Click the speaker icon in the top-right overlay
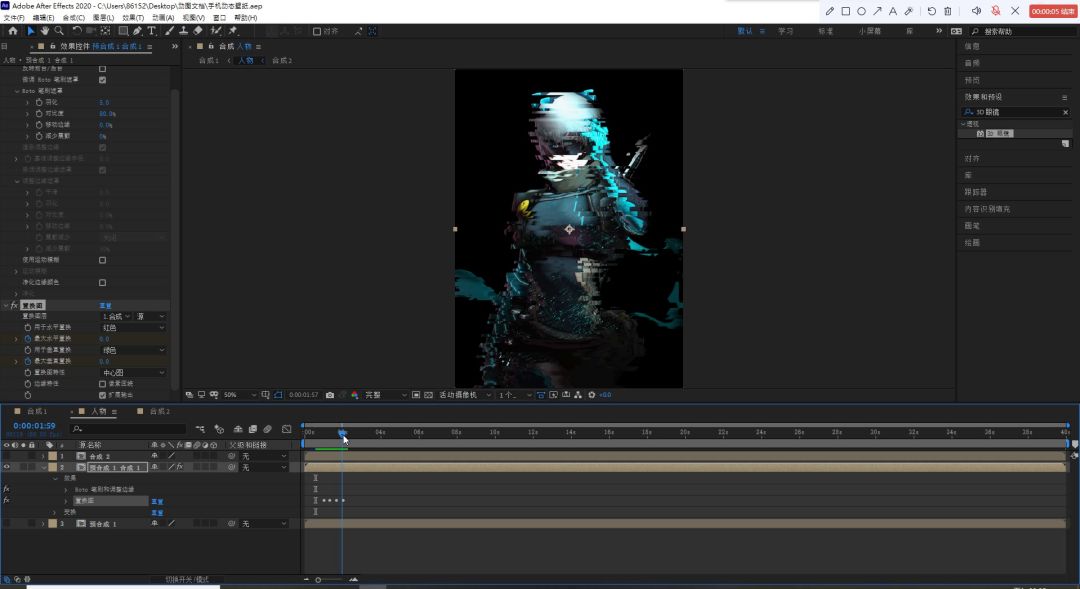 point(976,11)
